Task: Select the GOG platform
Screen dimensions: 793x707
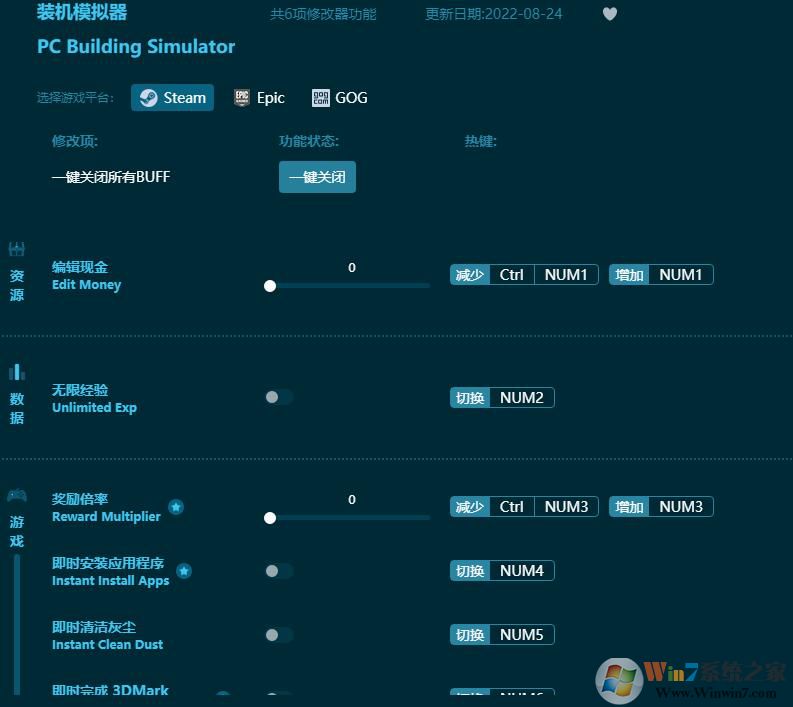Action: (x=339, y=98)
